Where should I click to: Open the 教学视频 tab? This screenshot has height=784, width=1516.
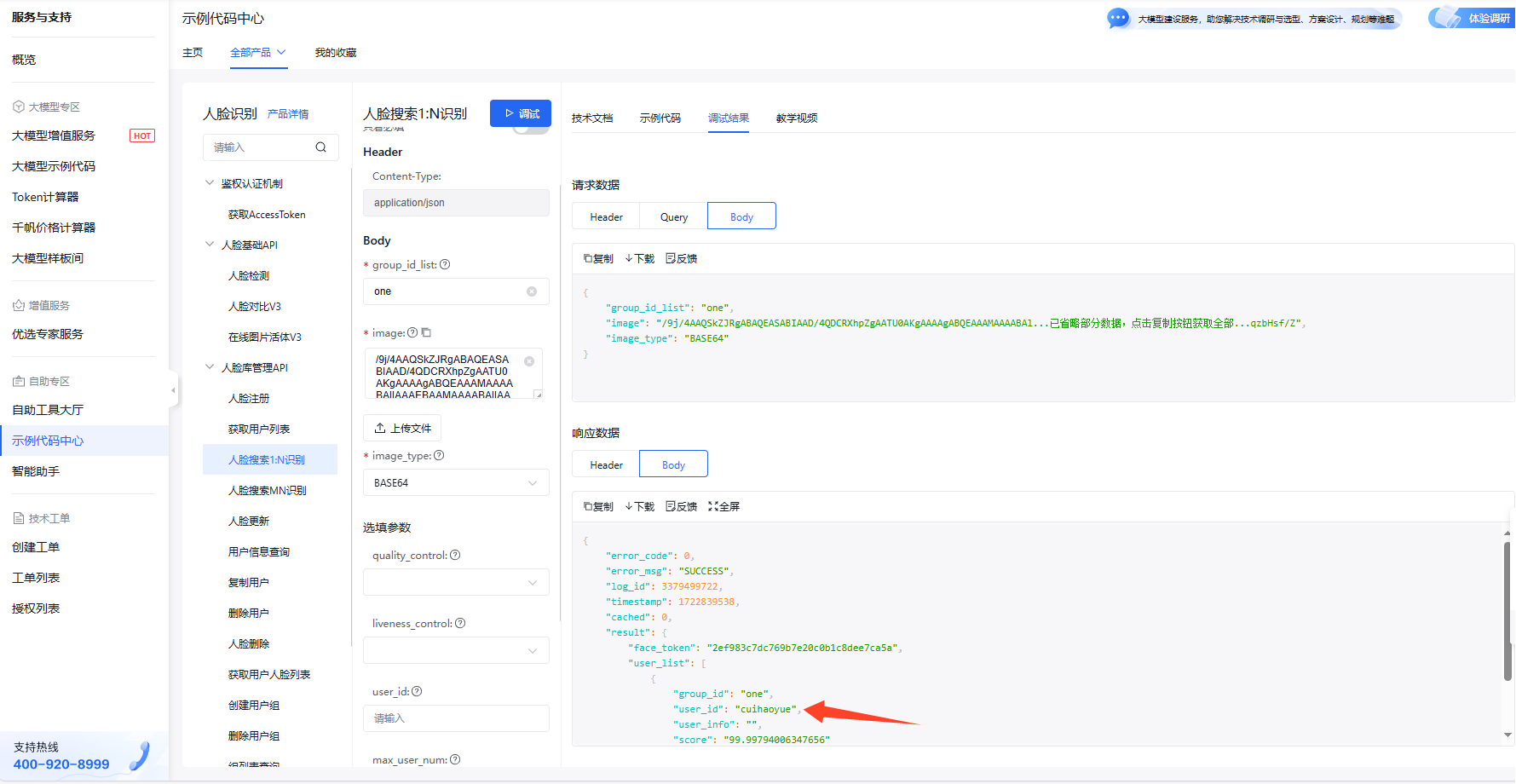click(x=797, y=118)
